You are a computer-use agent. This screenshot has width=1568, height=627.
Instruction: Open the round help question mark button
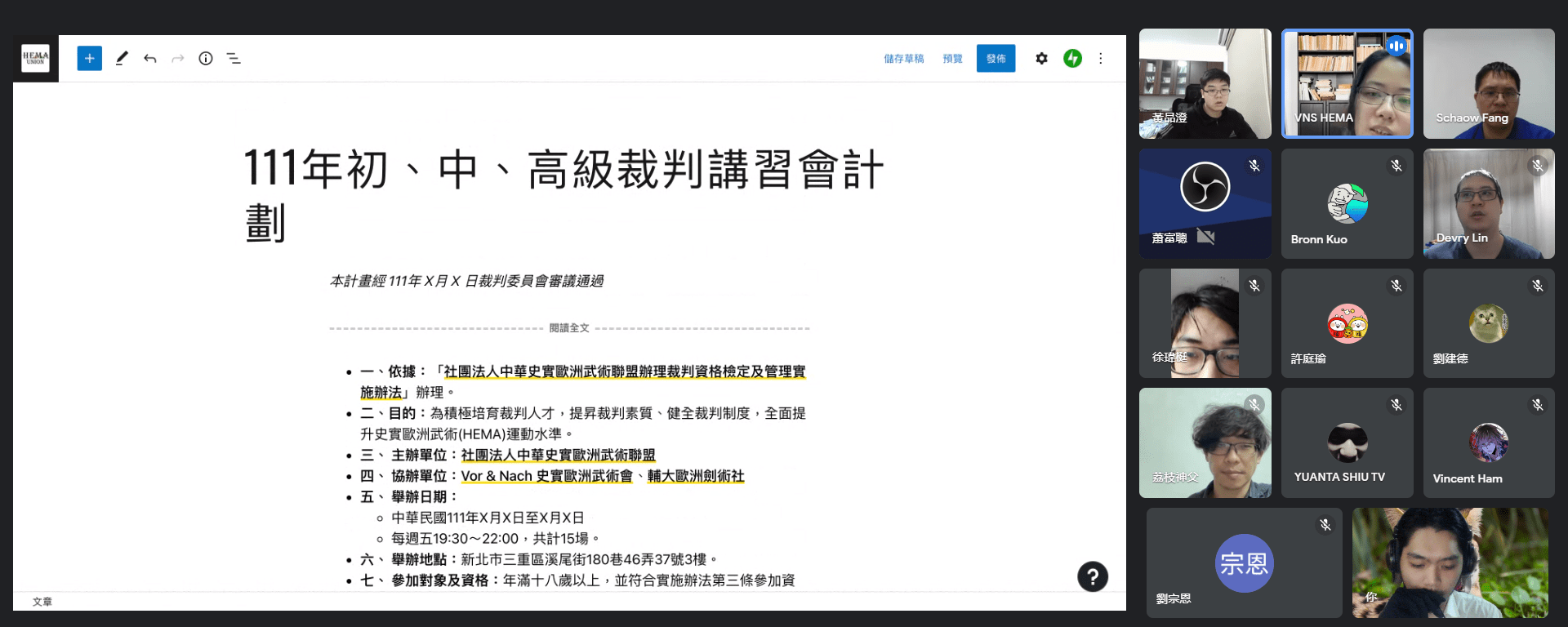[1092, 576]
